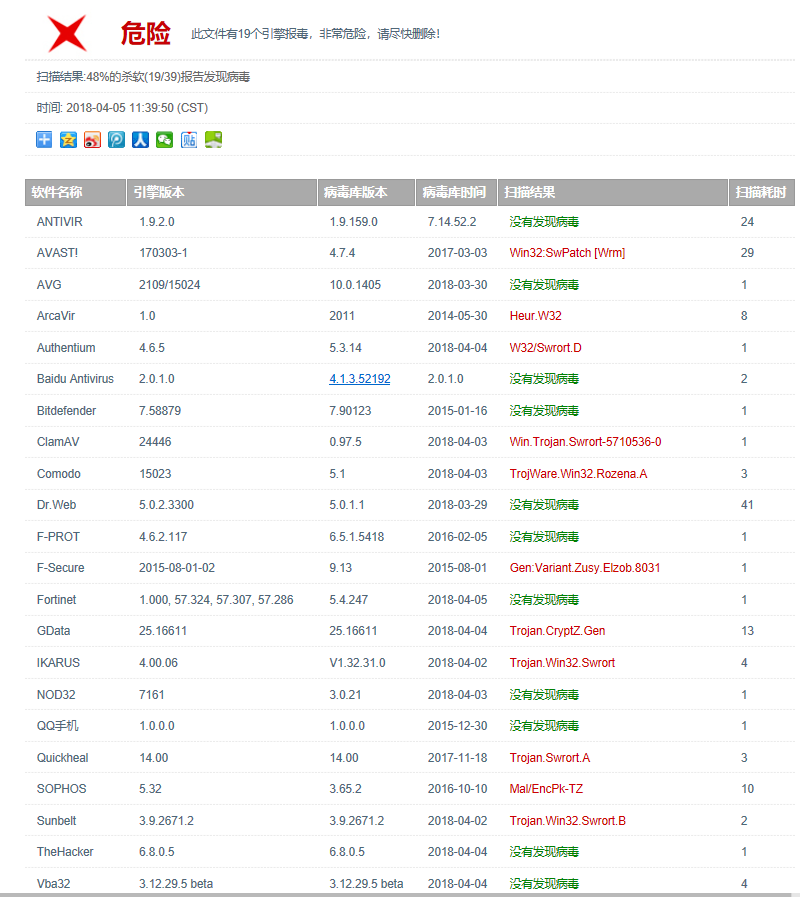
Task: Click Trojan.CryptZ.Gen scan result
Action: [x=557, y=630]
